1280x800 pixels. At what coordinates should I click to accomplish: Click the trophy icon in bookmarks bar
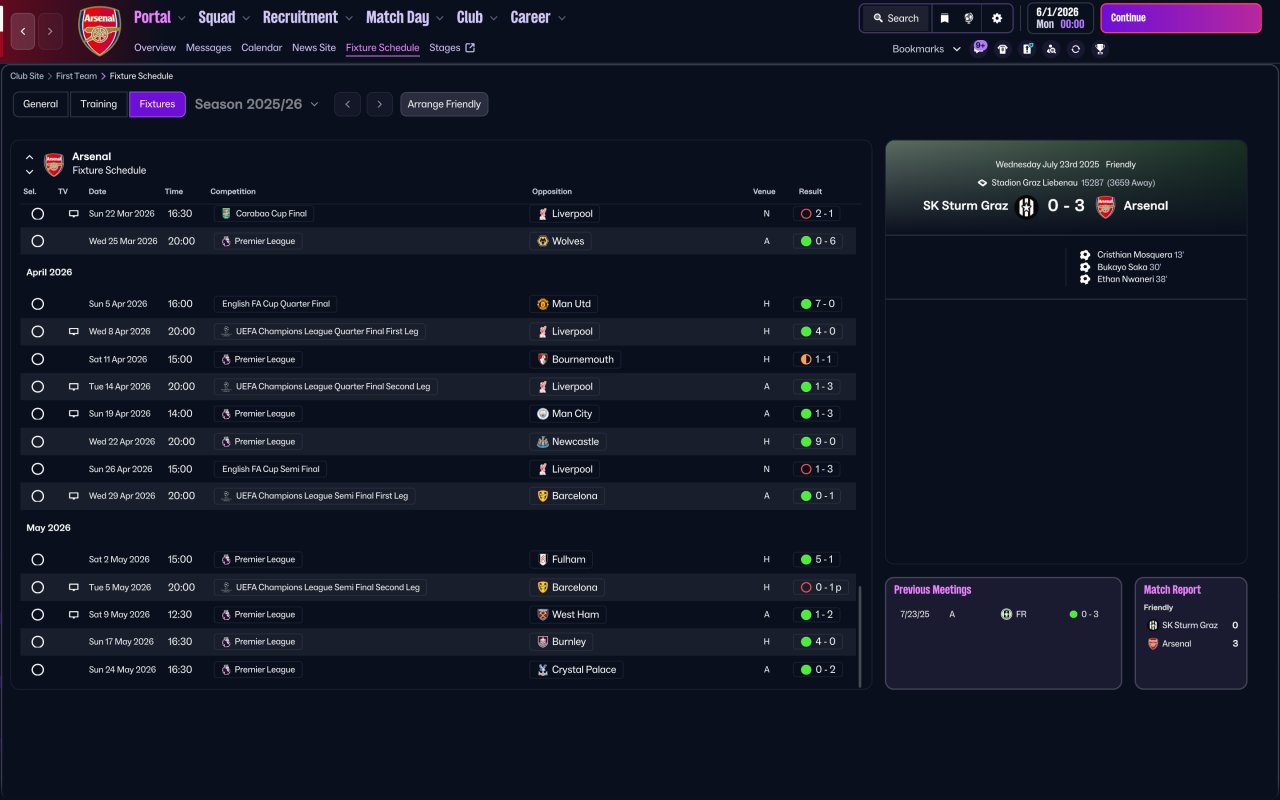(x=1100, y=49)
